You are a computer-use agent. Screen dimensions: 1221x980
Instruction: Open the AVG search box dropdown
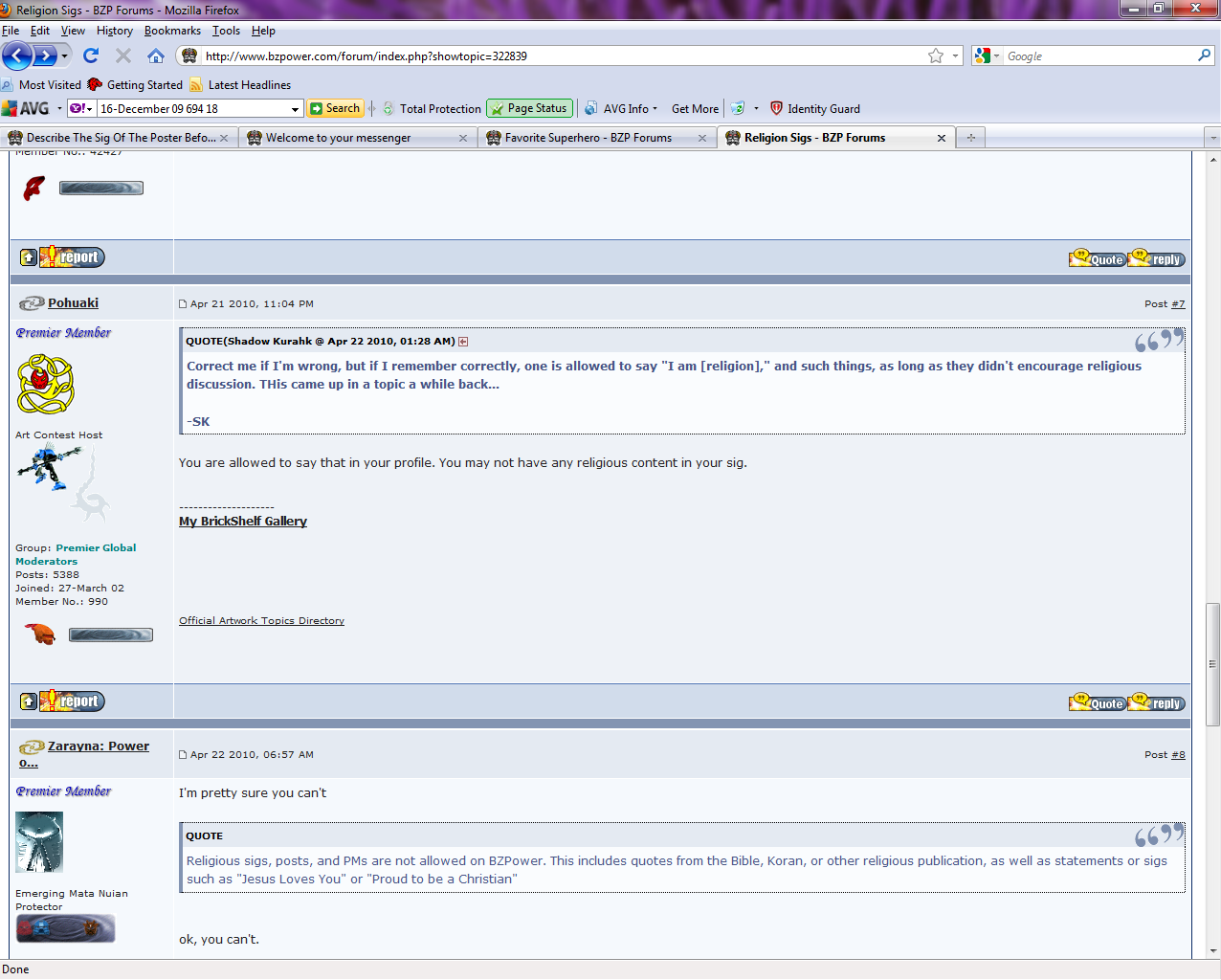click(x=296, y=109)
